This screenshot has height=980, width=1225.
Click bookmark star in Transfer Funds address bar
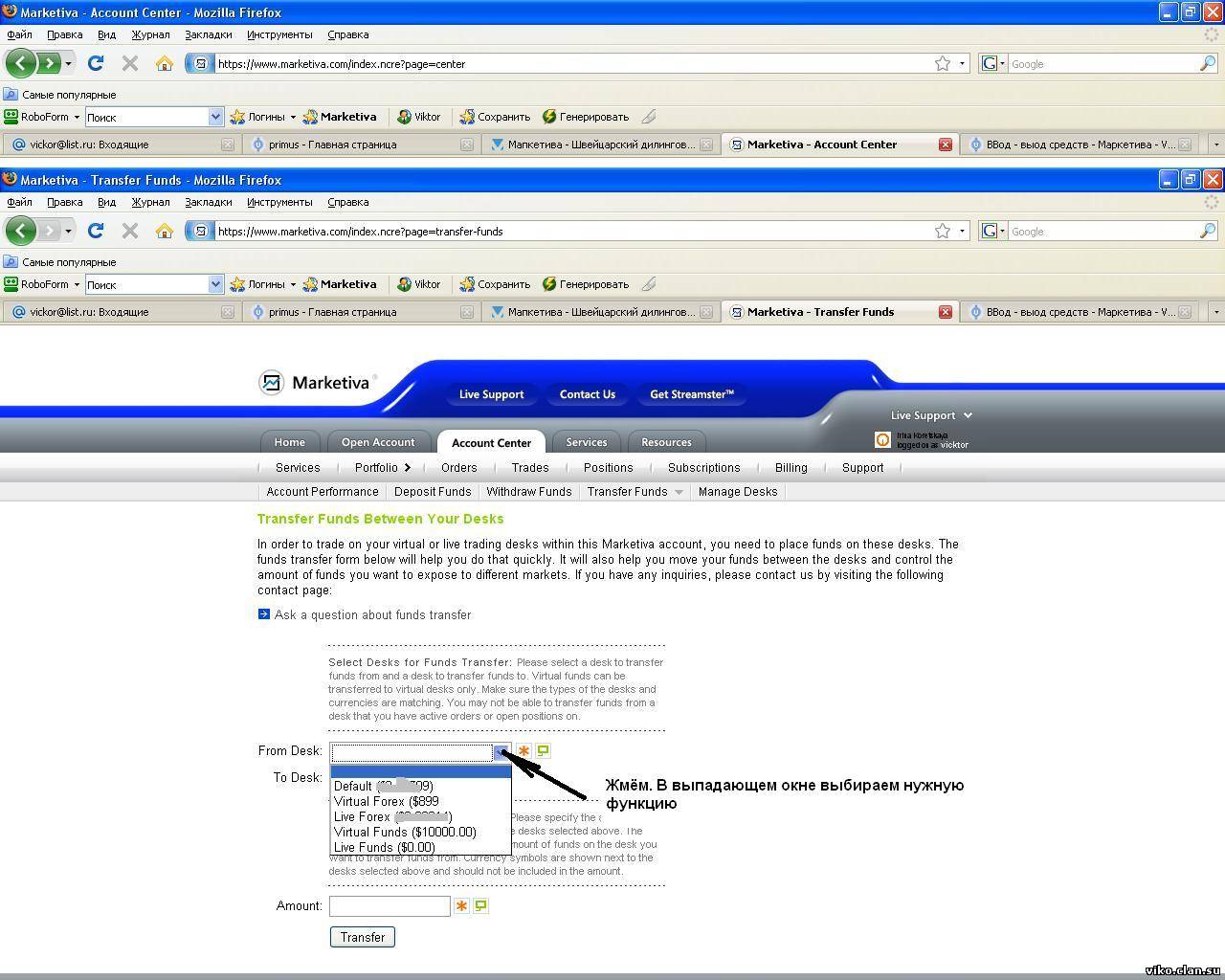(x=943, y=231)
